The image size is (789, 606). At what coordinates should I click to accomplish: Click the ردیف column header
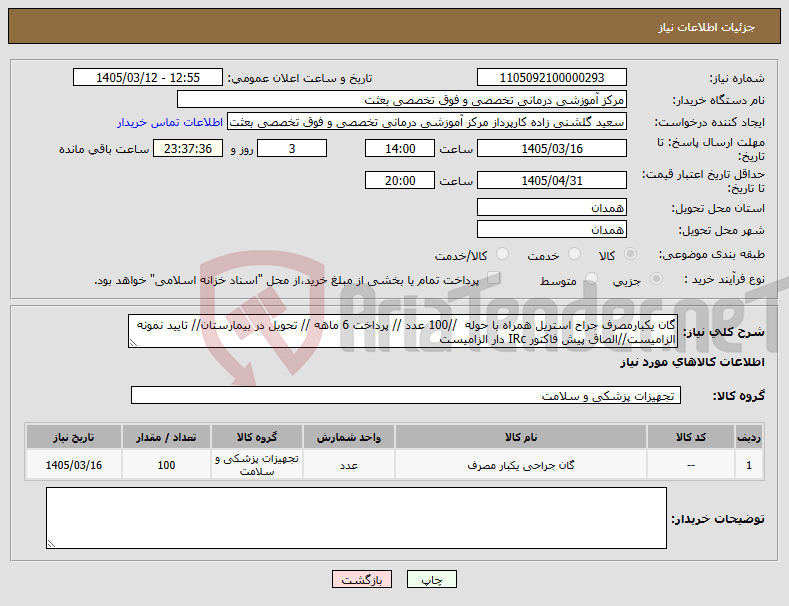(x=749, y=437)
